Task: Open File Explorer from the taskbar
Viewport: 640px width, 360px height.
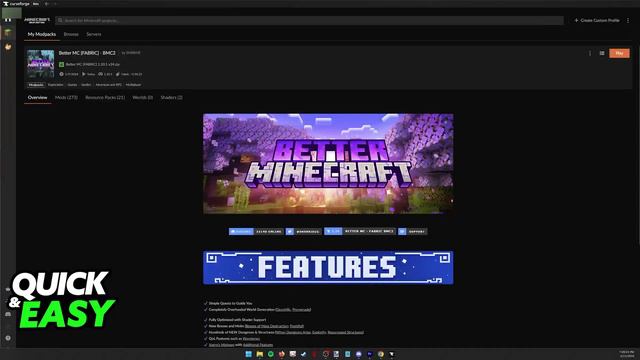Action: point(260,354)
